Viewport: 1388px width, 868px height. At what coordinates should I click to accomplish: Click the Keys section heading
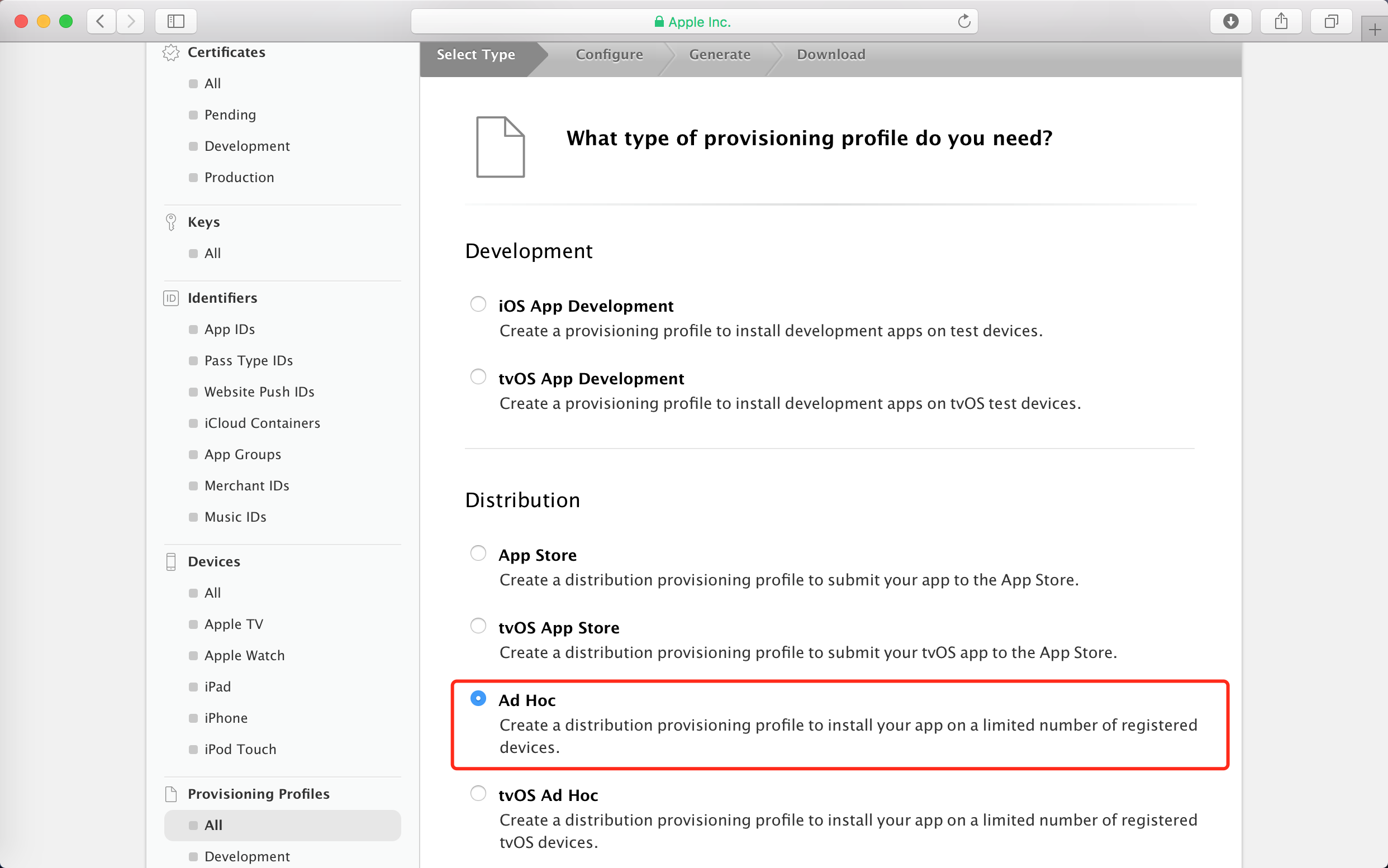click(x=204, y=222)
